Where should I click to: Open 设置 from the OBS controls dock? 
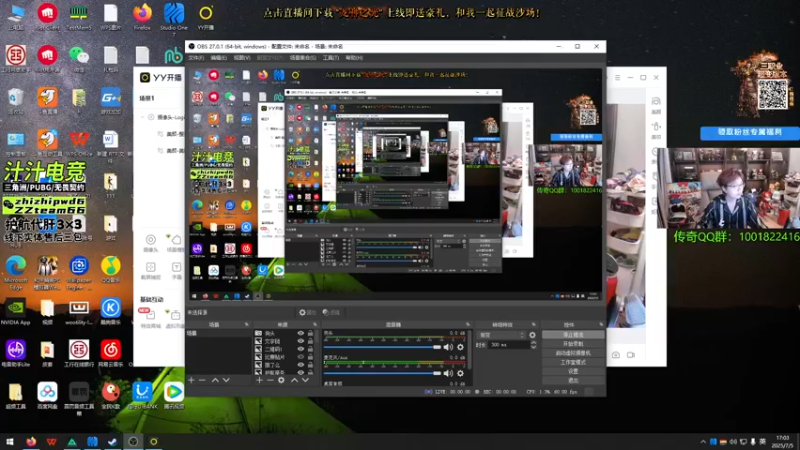573,371
